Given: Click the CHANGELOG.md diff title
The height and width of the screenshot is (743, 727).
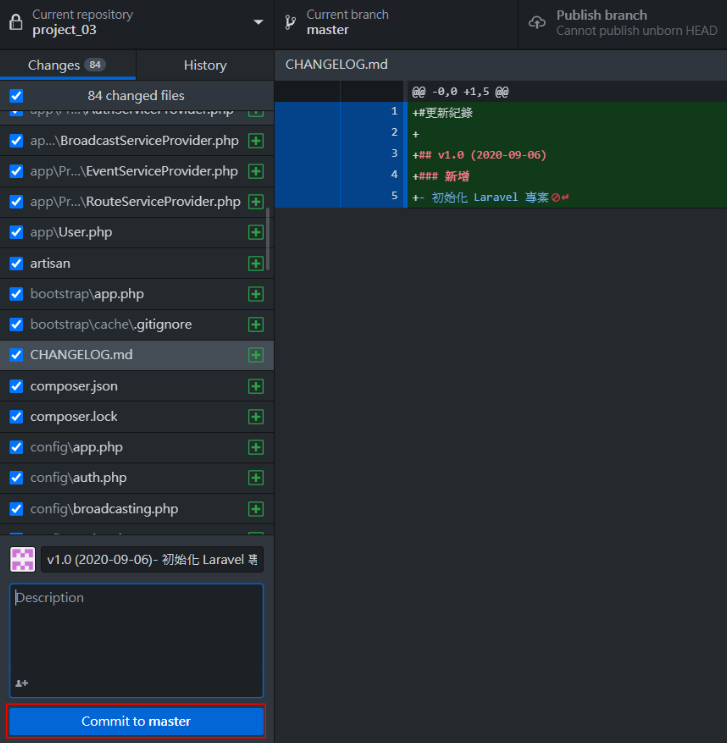Looking at the screenshot, I should pos(336,64).
